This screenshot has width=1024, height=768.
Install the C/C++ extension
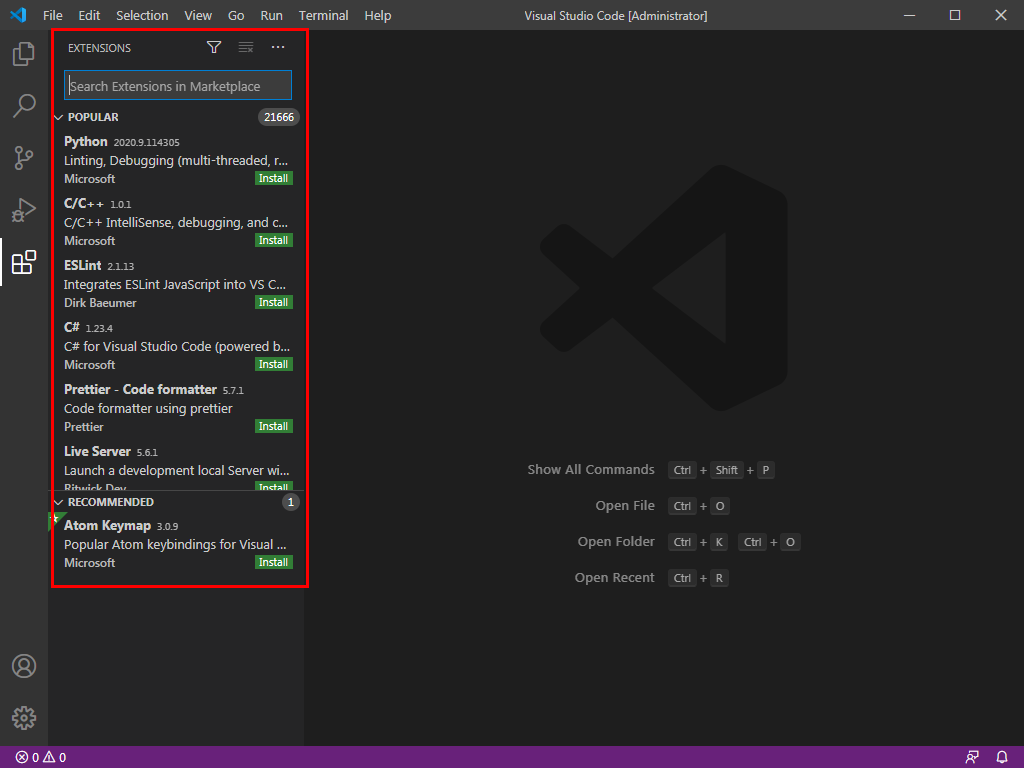click(274, 240)
